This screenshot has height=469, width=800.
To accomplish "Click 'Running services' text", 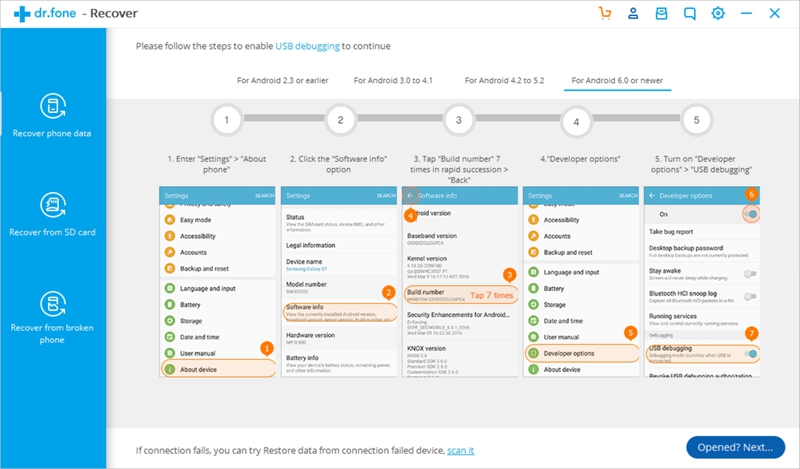I will tap(672, 316).
